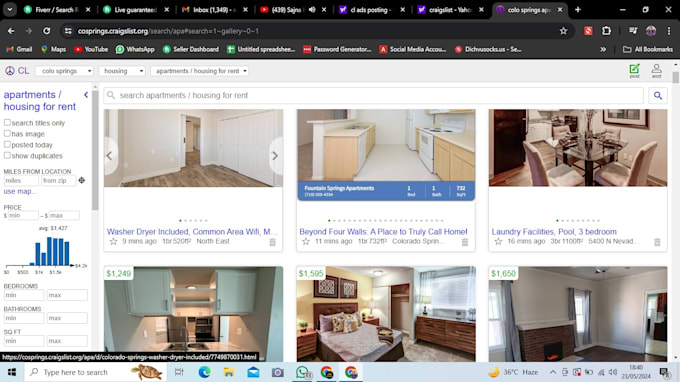
Task: Go back to previous page
Action: coord(11,31)
